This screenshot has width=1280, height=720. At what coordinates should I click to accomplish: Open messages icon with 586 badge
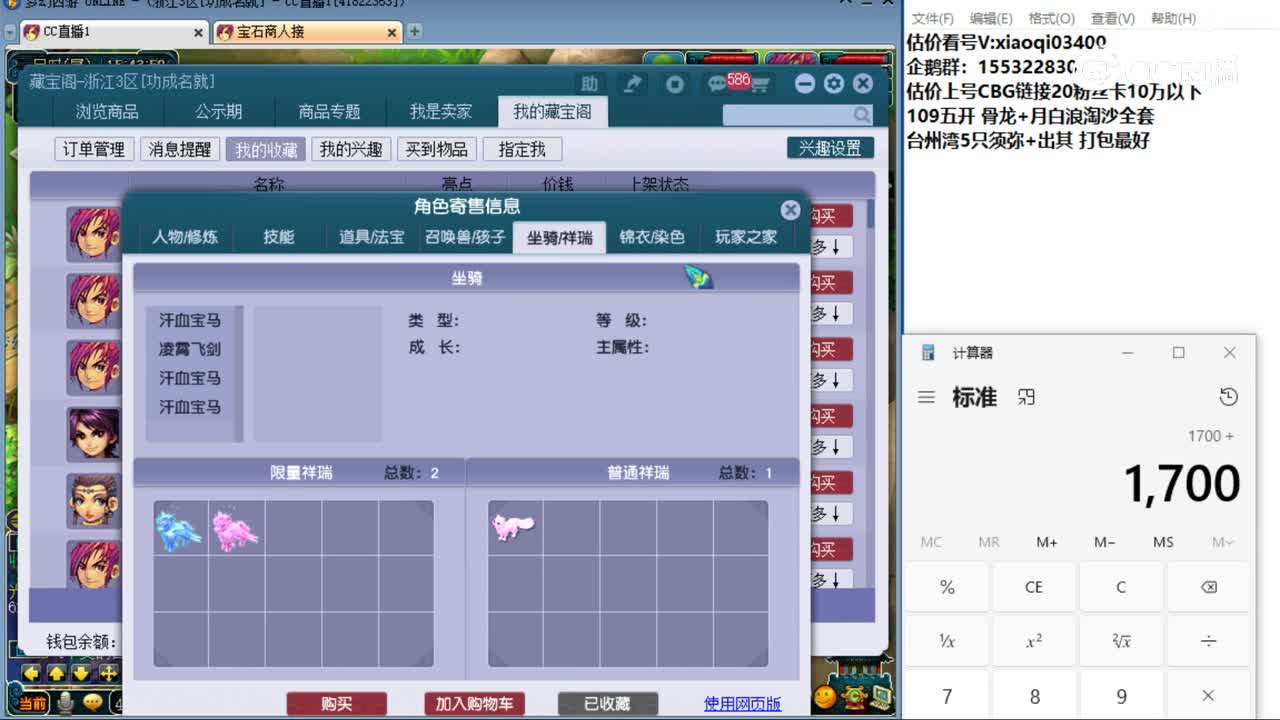718,85
